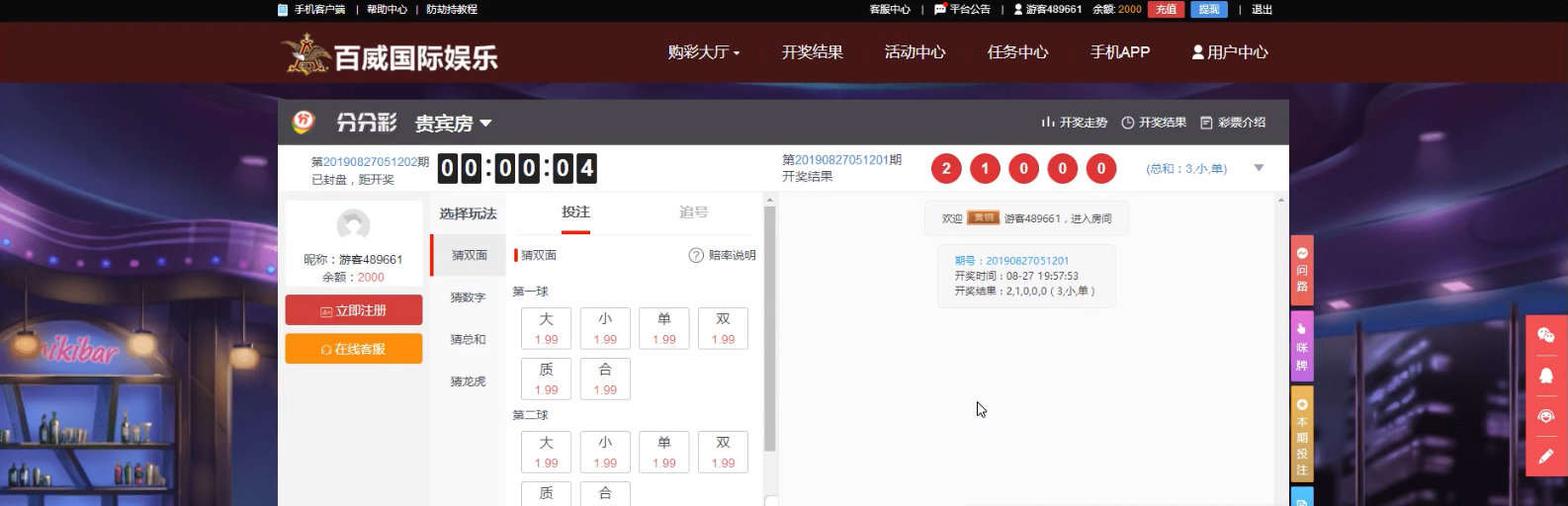Click the orange 在线客服 button
This screenshot has height=506, width=1568.
[x=354, y=349]
